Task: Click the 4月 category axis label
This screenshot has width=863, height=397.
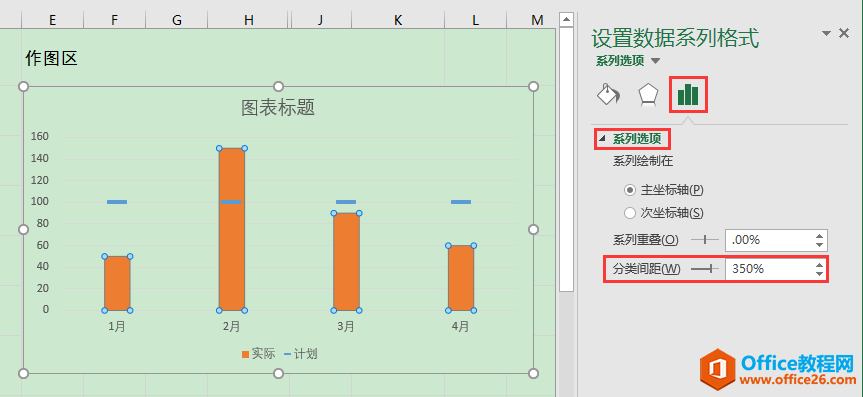Action: point(460,327)
